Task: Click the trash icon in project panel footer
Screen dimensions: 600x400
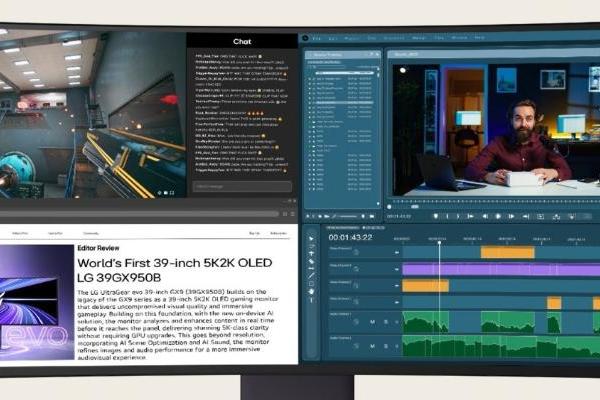Action: (372, 216)
